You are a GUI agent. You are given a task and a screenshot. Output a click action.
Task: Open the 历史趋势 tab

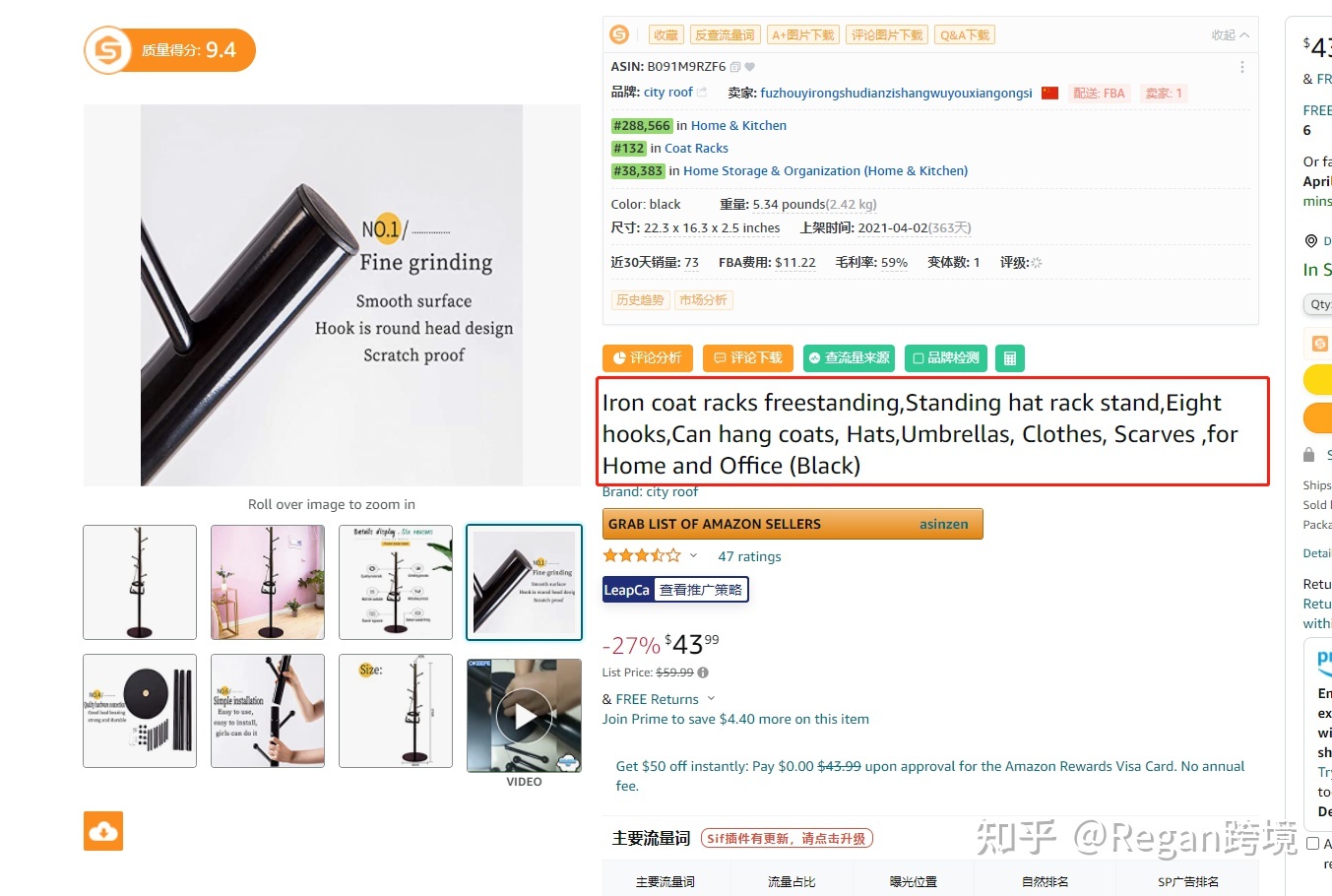click(640, 300)
